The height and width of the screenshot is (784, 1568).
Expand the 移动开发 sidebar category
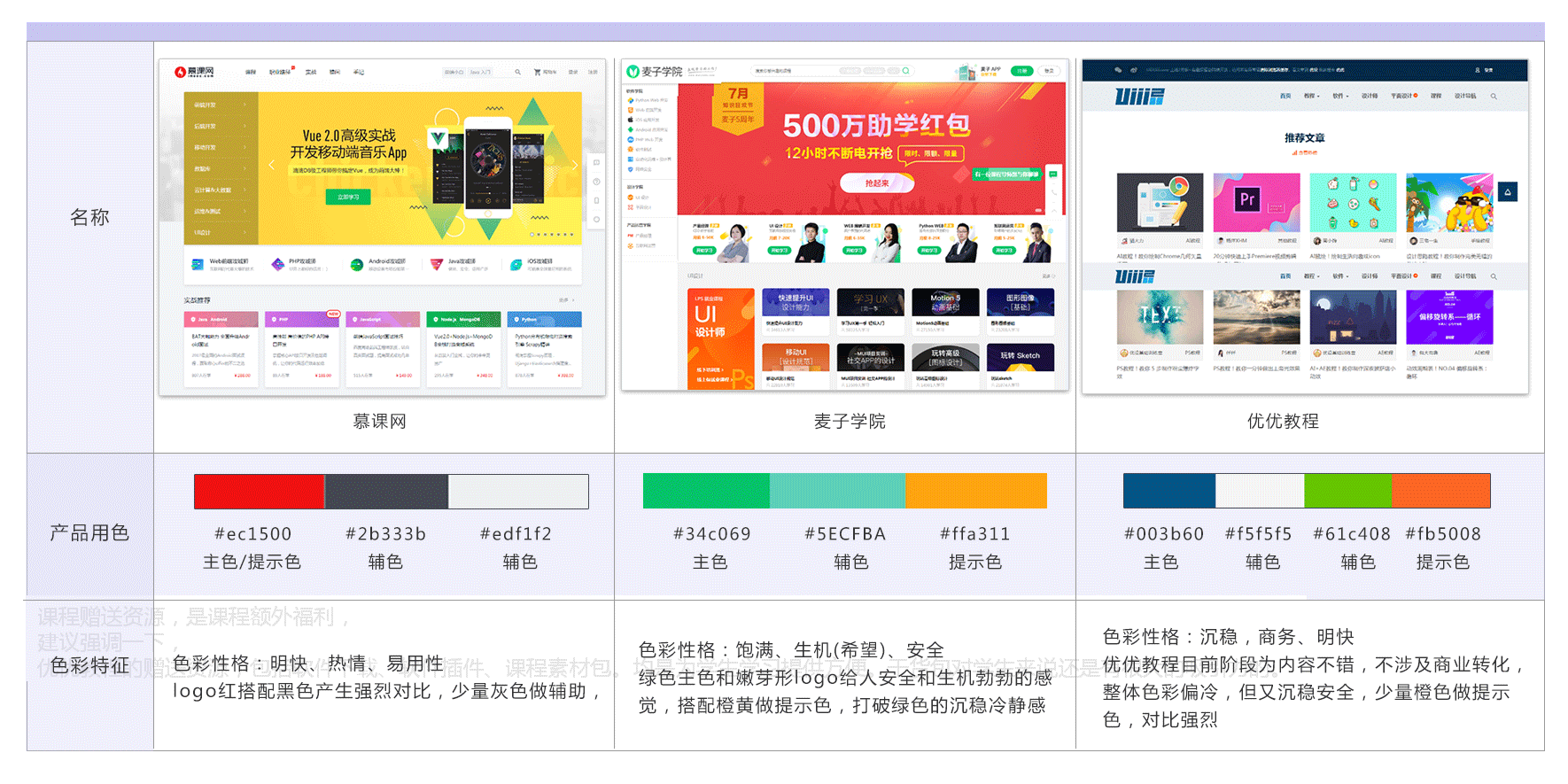pyautogui.click(x=221, y=147)
